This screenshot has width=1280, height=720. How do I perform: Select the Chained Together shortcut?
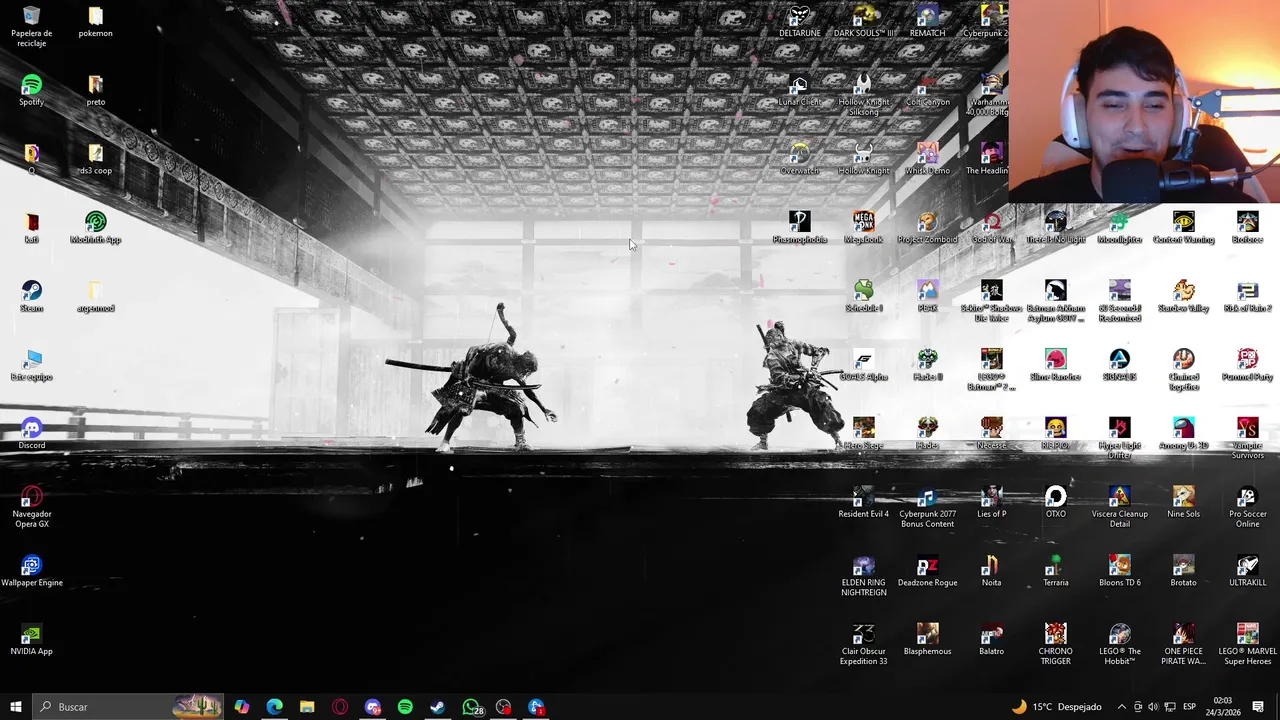1183,369
